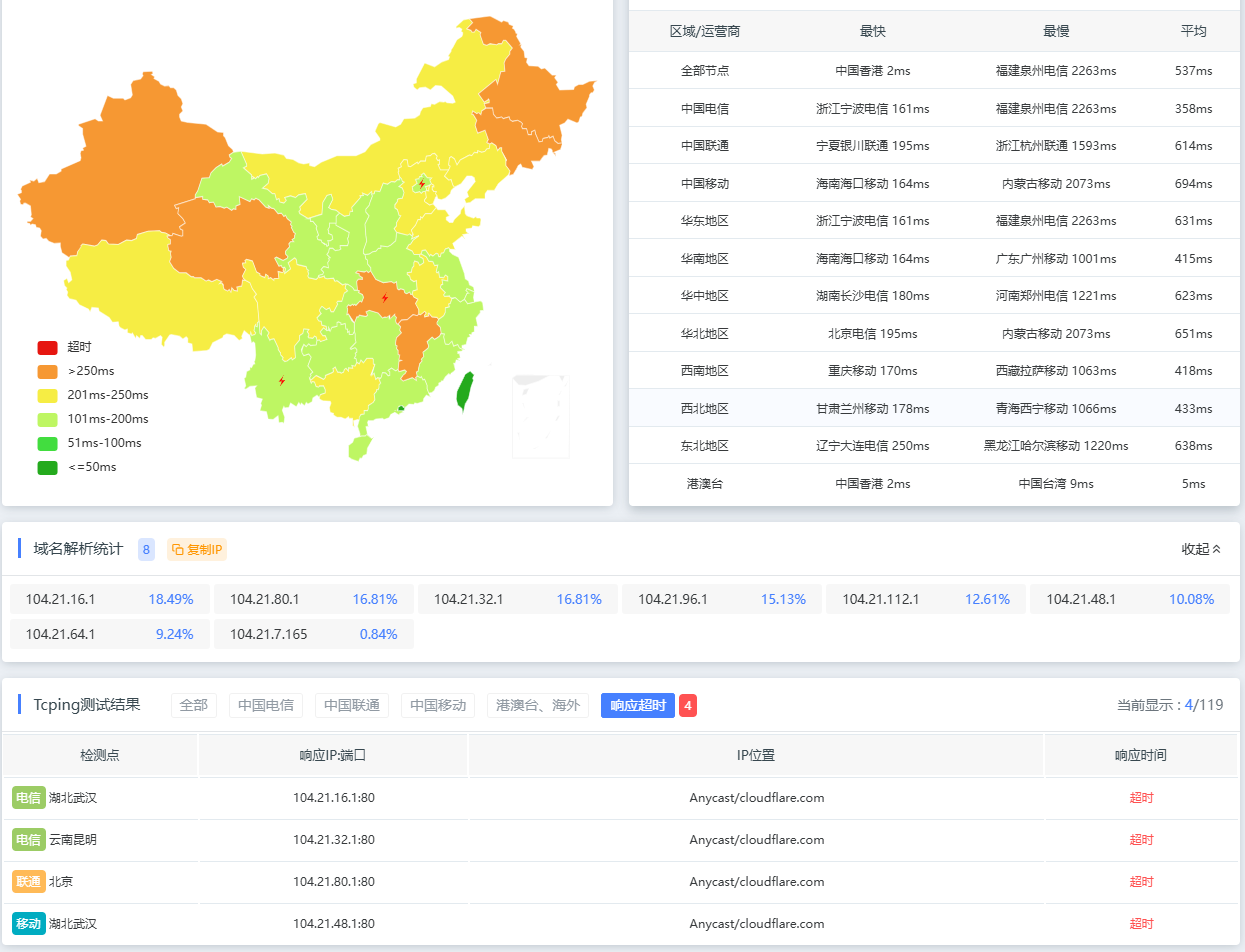Click IP entry 104.21.32.1 in resolution stats
Screen dimensions: 1245x952
coord(518,600)
